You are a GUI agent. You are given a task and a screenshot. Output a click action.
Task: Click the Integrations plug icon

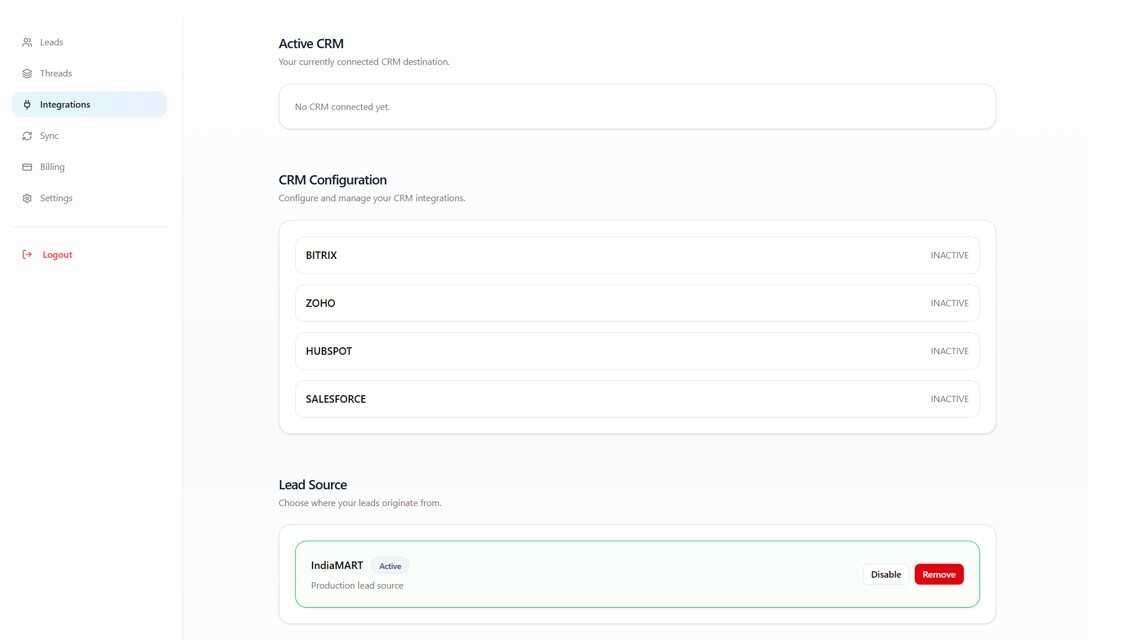coord(27,105)
